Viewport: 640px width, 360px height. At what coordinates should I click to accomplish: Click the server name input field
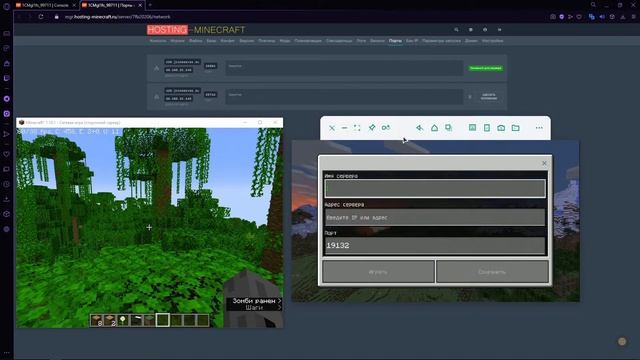point(435,189)
